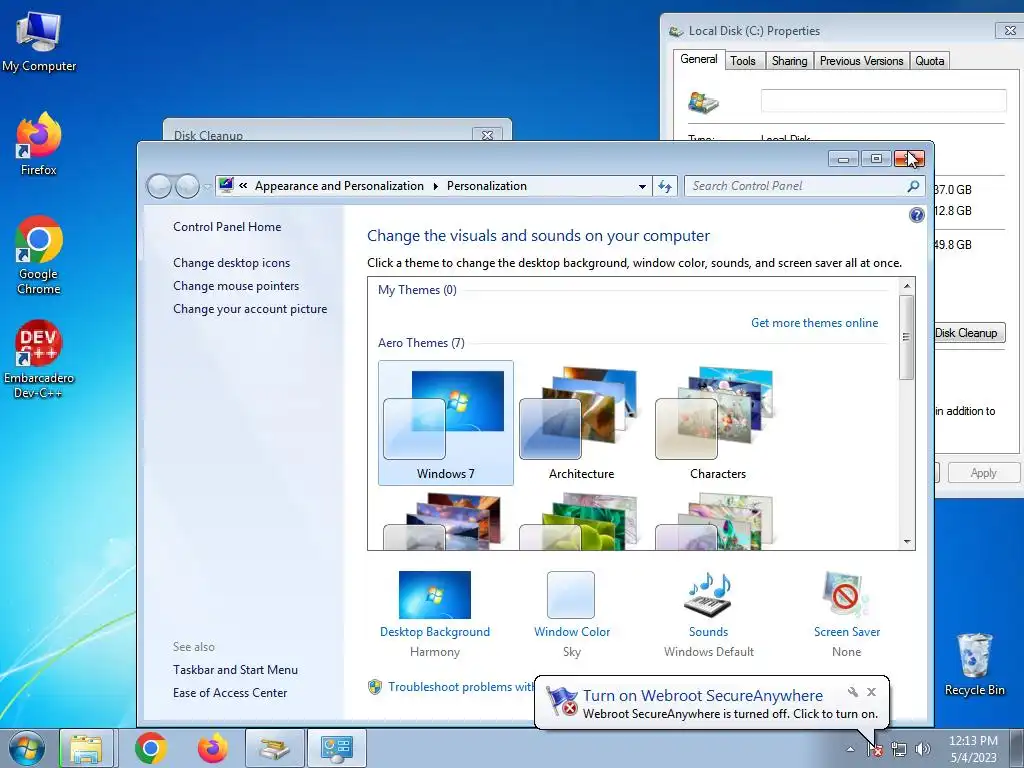Expand the double-chevron breadcrumb overflow

(x=243, y=185)
